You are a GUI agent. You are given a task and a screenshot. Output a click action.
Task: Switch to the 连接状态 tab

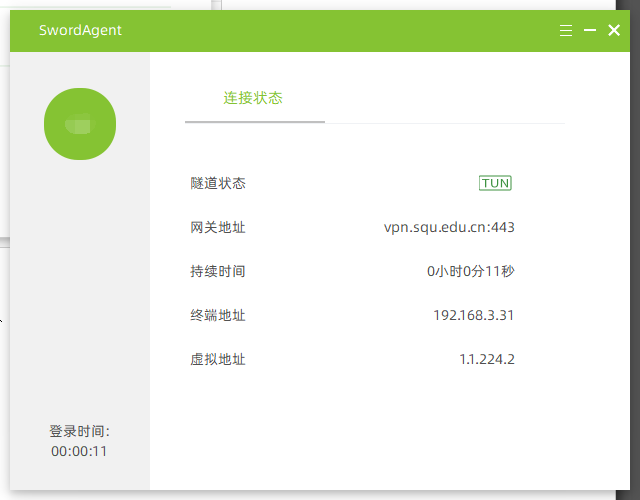(253, 98)
